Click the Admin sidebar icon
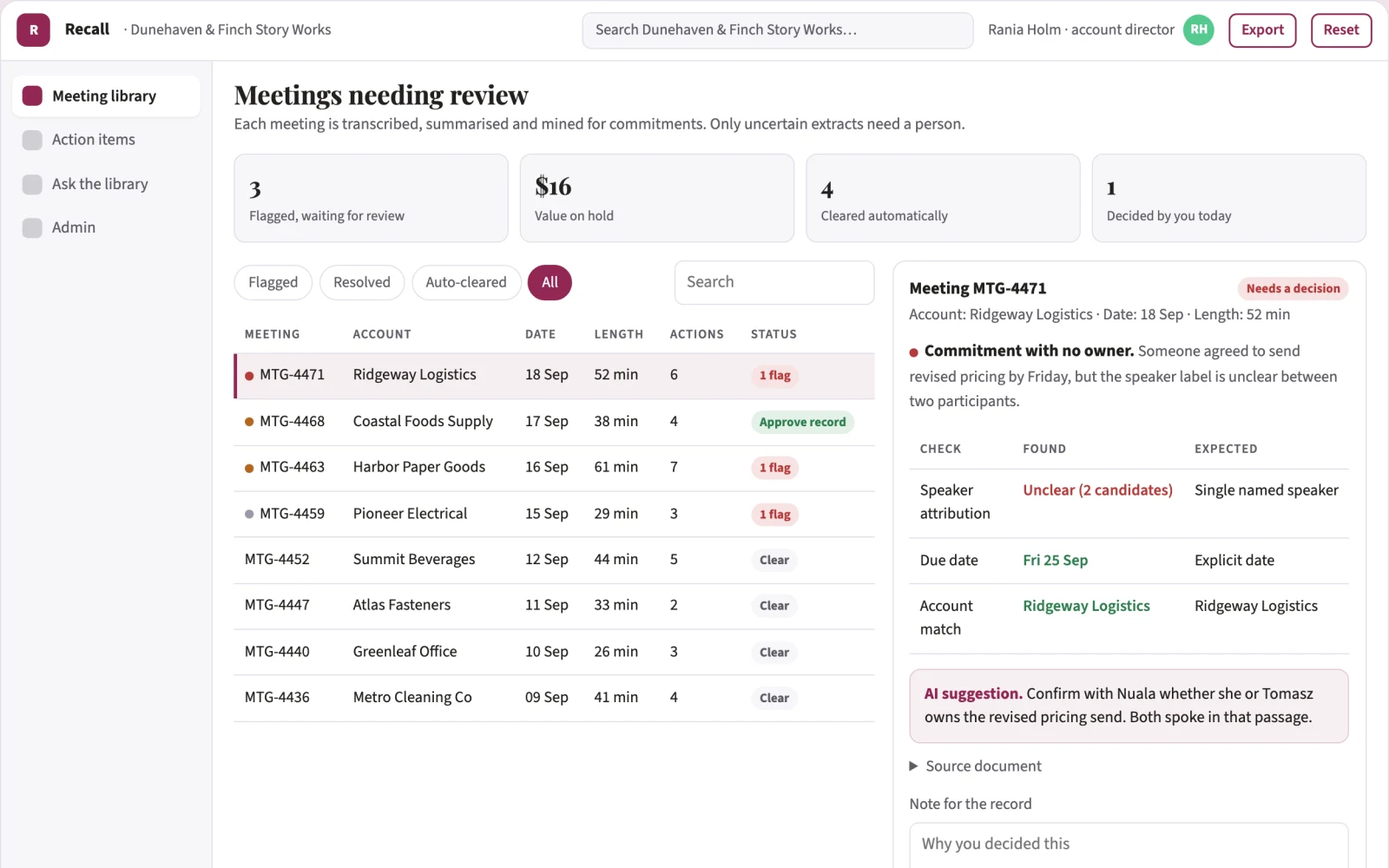The width and height of the screenshot is (1389, 868). pos(32,227)
